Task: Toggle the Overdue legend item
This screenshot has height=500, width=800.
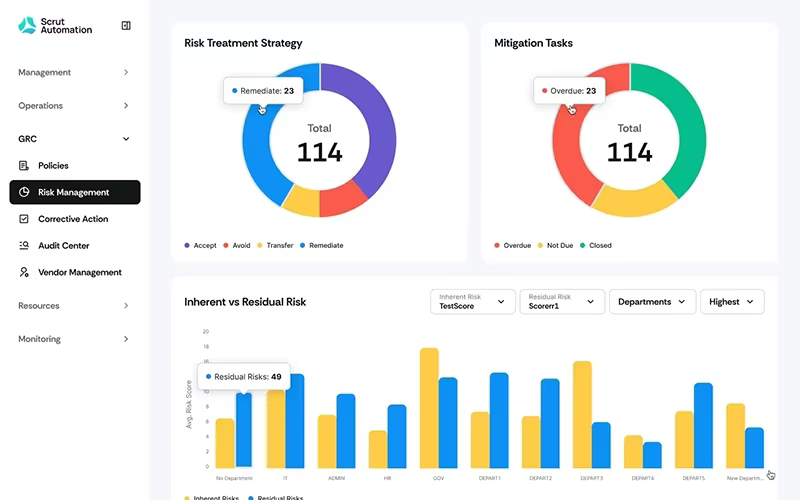Action: [513, 245]
